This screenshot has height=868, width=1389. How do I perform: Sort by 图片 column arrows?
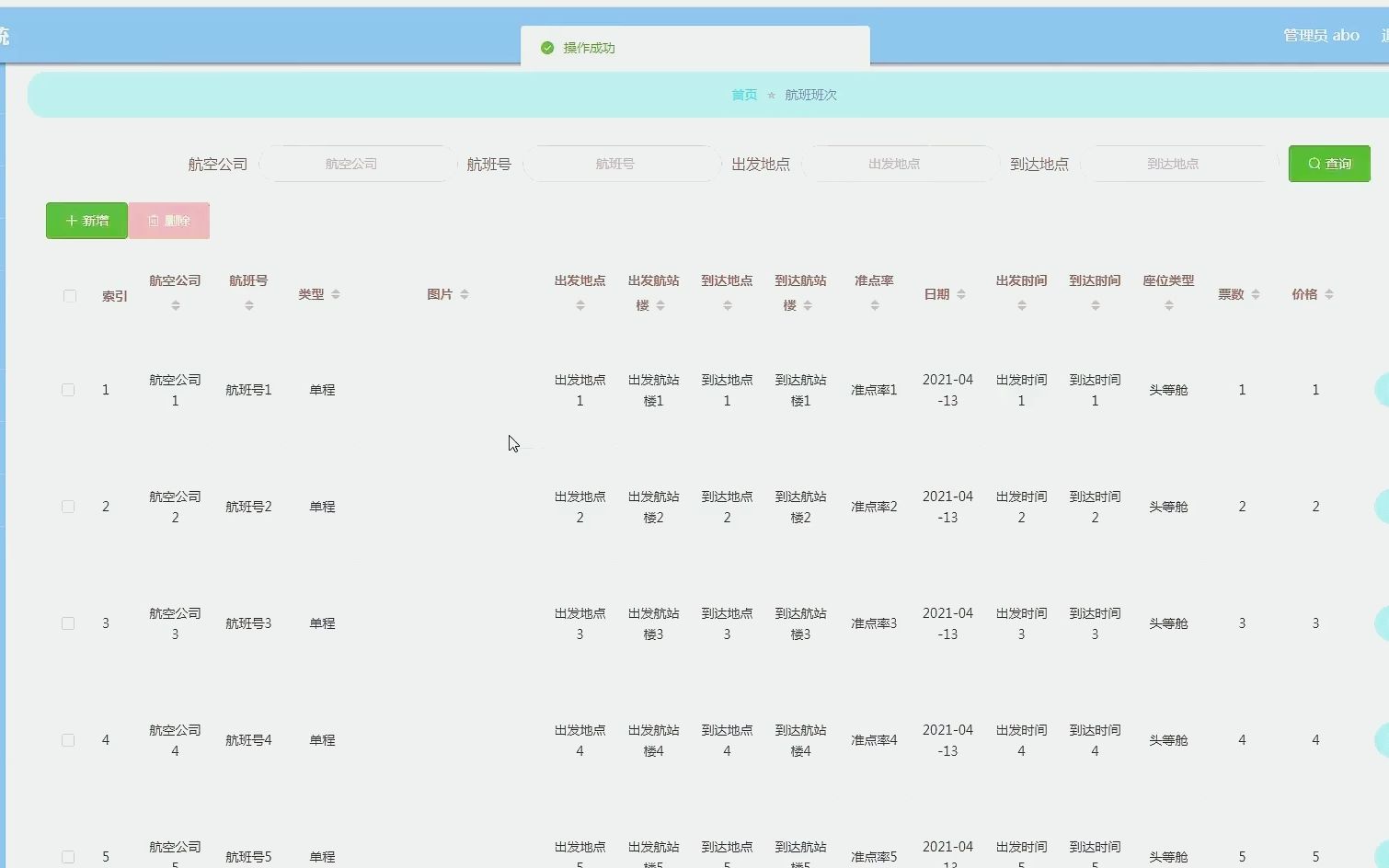tap(465, 294)
